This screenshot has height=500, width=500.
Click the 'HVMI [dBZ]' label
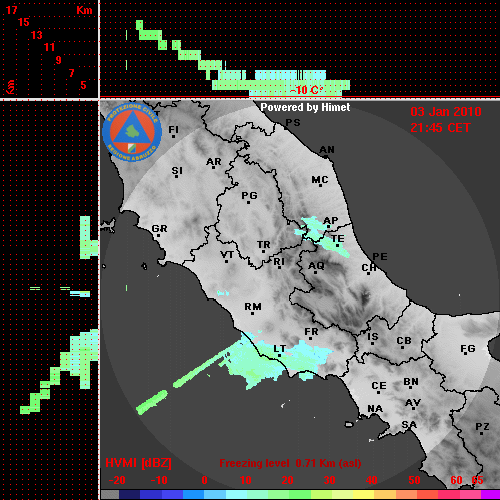click(x=138, y=463)
